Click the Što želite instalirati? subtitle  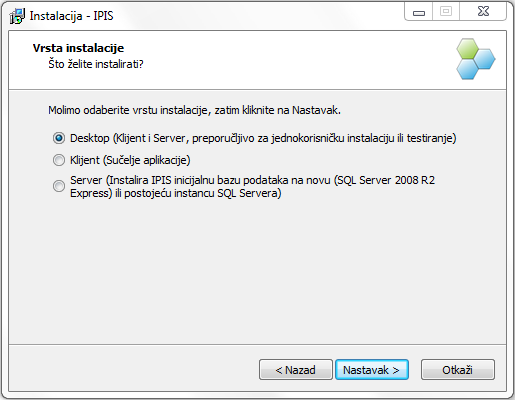click(x=96, y=64)
